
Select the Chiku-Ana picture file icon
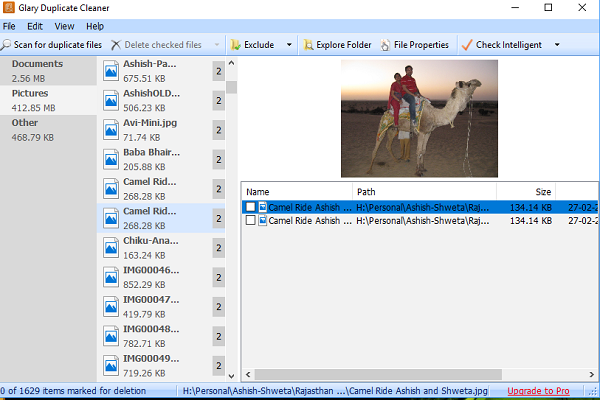(x=111, y=248)
